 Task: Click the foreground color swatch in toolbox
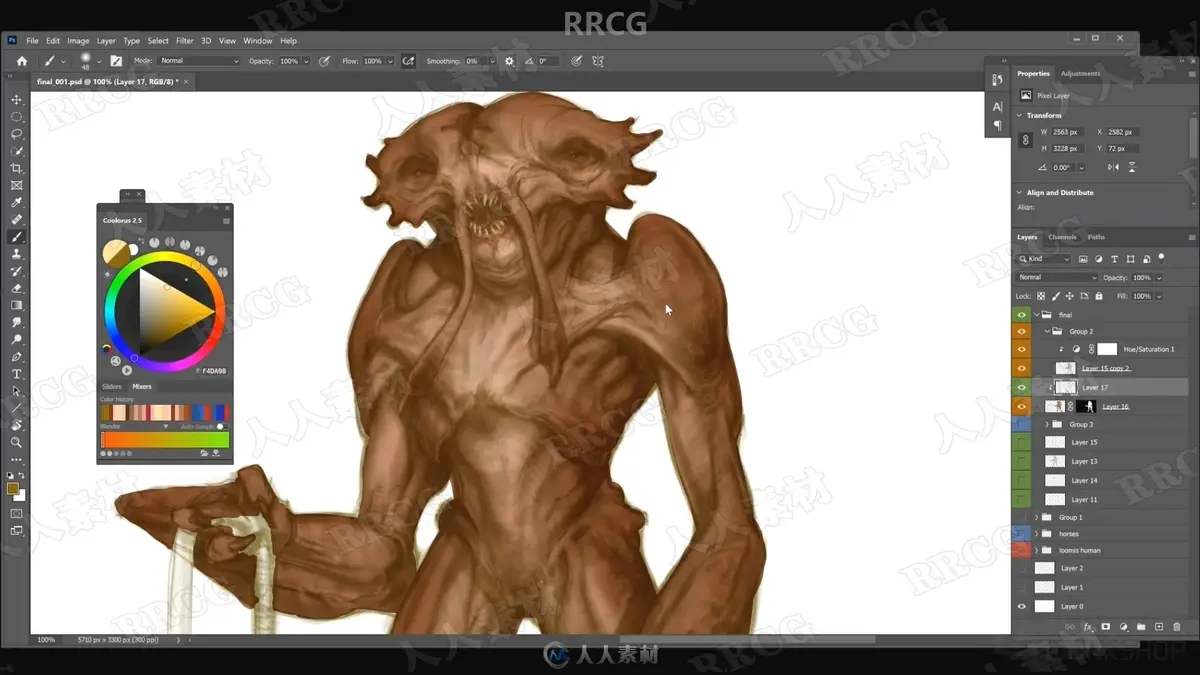(x=12, y=489)
